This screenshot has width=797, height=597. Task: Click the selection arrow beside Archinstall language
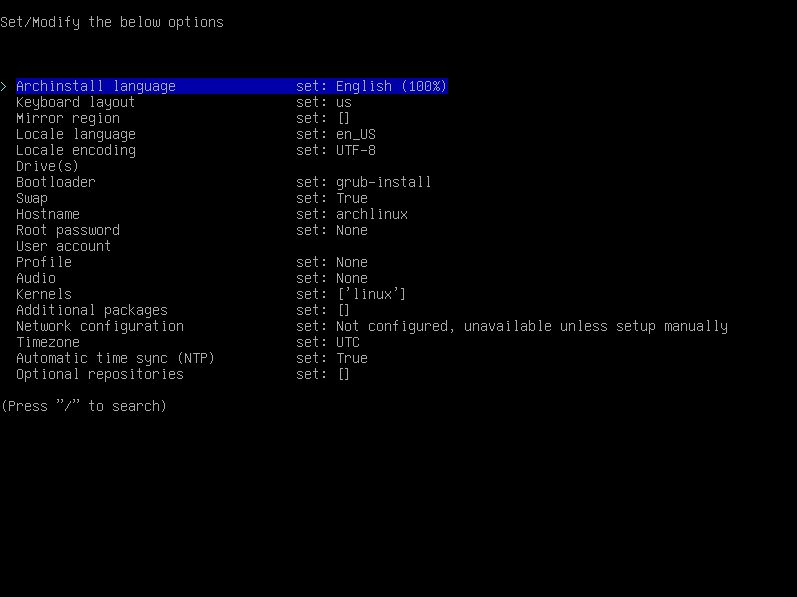[4, 86]
